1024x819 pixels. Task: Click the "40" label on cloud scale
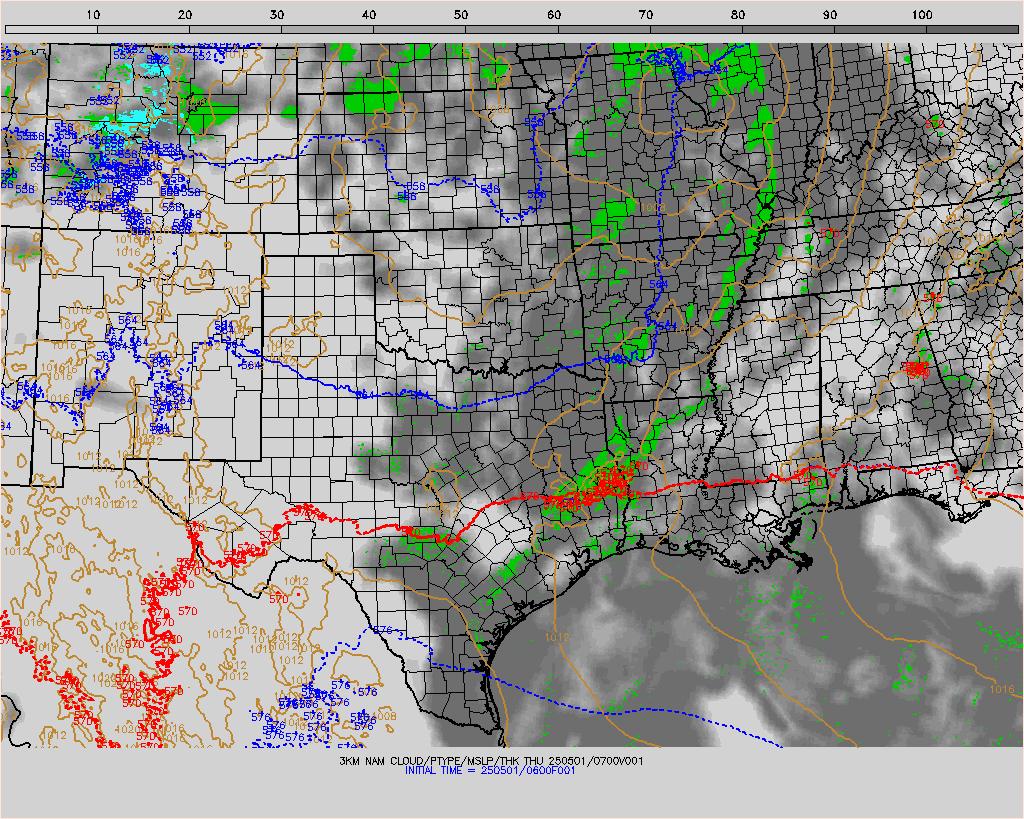click(x=370, y=15)
